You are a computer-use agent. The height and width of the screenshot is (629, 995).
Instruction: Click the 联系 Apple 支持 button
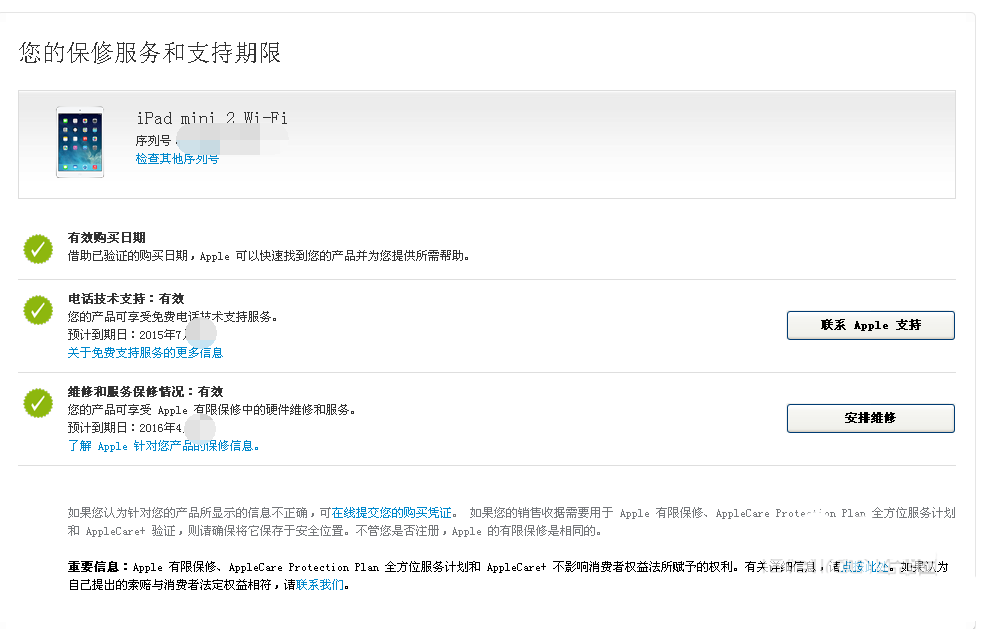tap(870, 325)
